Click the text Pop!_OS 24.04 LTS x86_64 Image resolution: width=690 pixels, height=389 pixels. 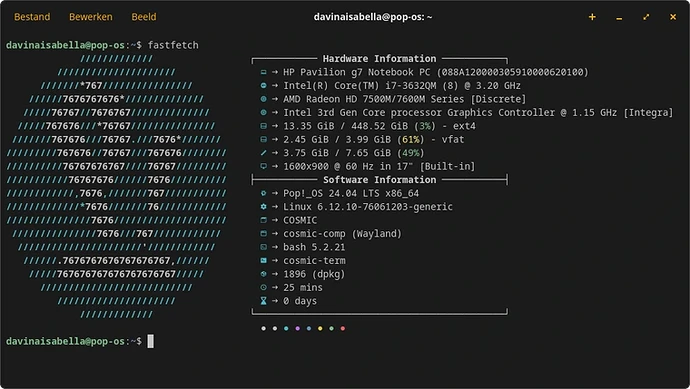(x=351, y=193)
